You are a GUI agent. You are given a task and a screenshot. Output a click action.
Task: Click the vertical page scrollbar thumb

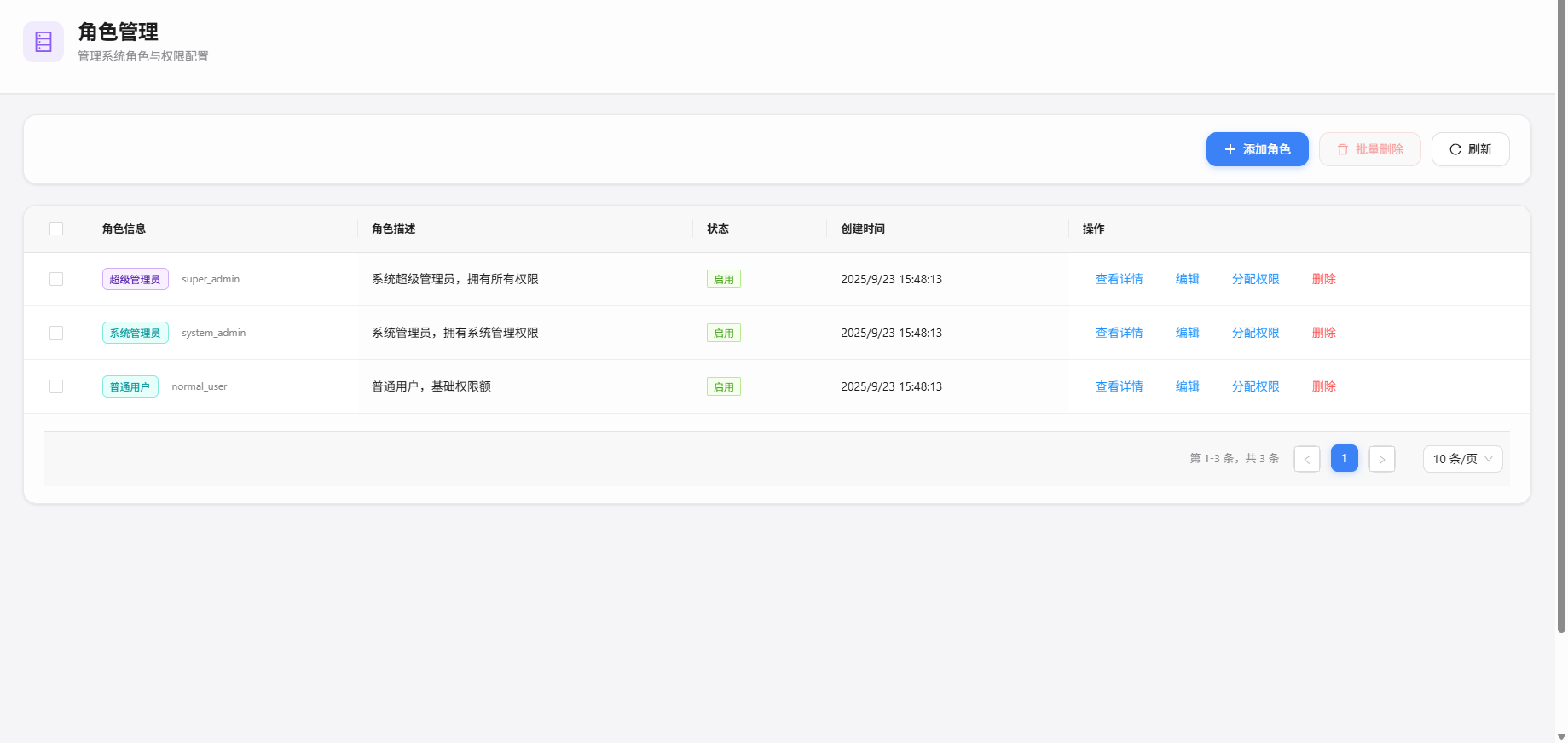tap(1561, 316)
